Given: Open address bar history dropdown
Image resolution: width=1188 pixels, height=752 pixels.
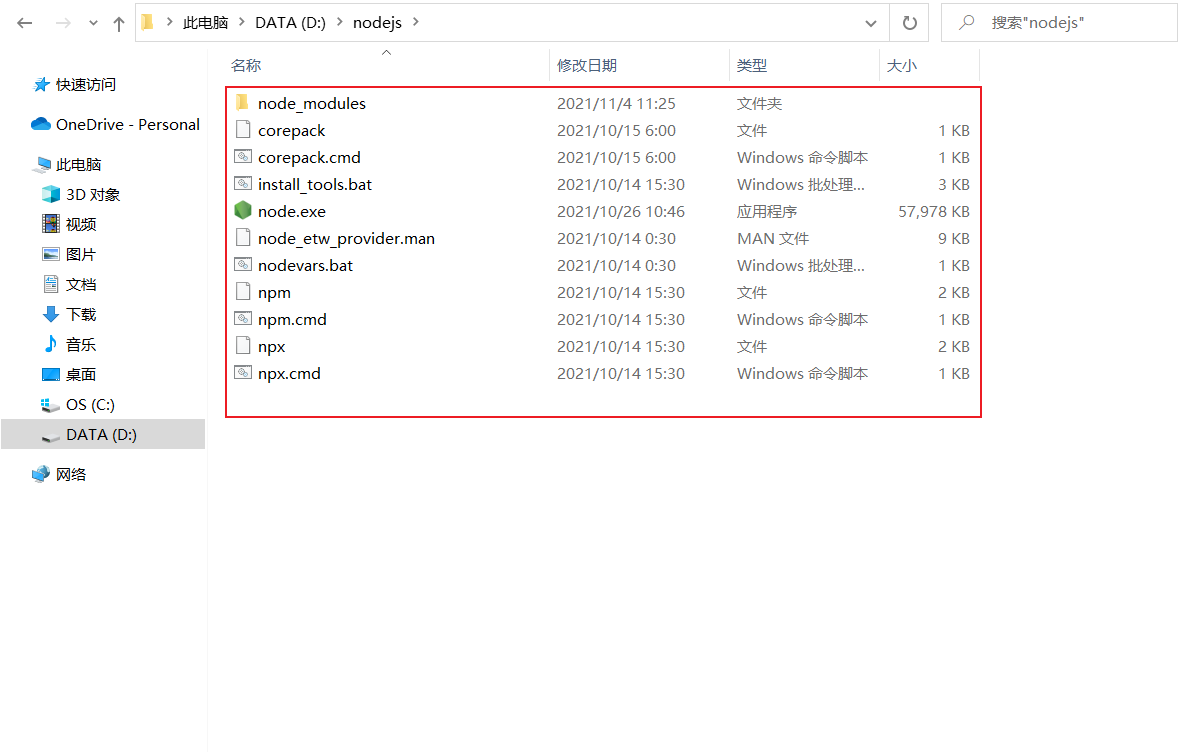Looking at the screenshot, I should (871, 23).
